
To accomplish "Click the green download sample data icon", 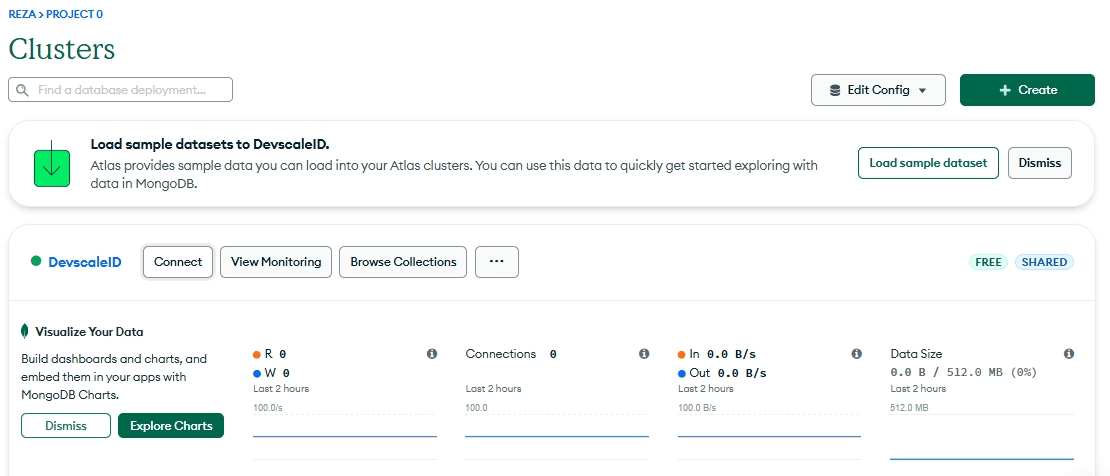I will coord(52,164).
